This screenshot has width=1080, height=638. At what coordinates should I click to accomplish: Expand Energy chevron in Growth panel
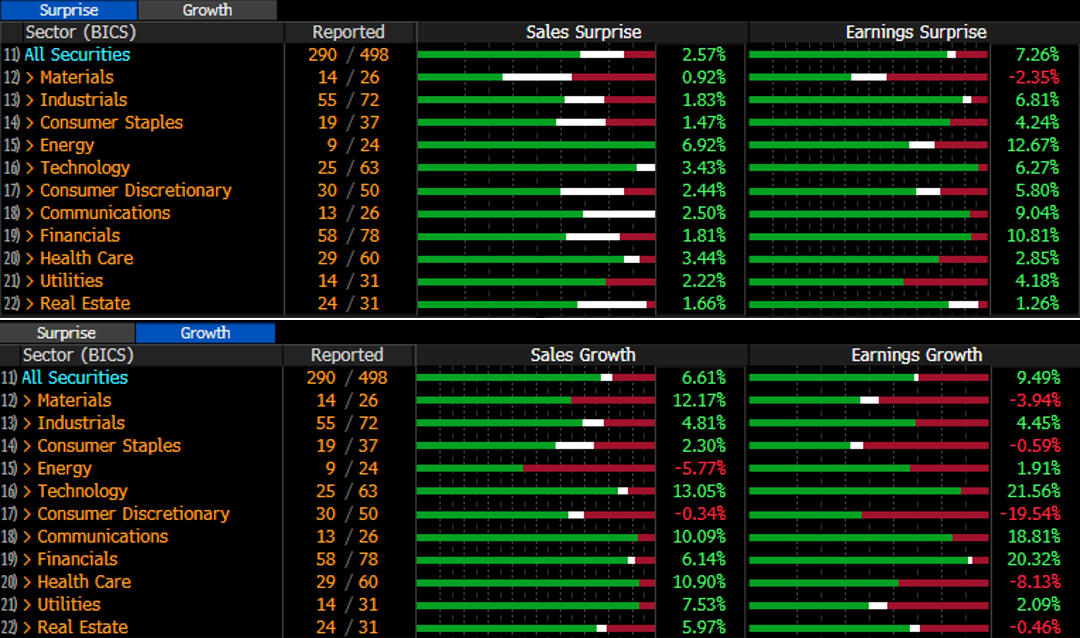coord(27,469)
